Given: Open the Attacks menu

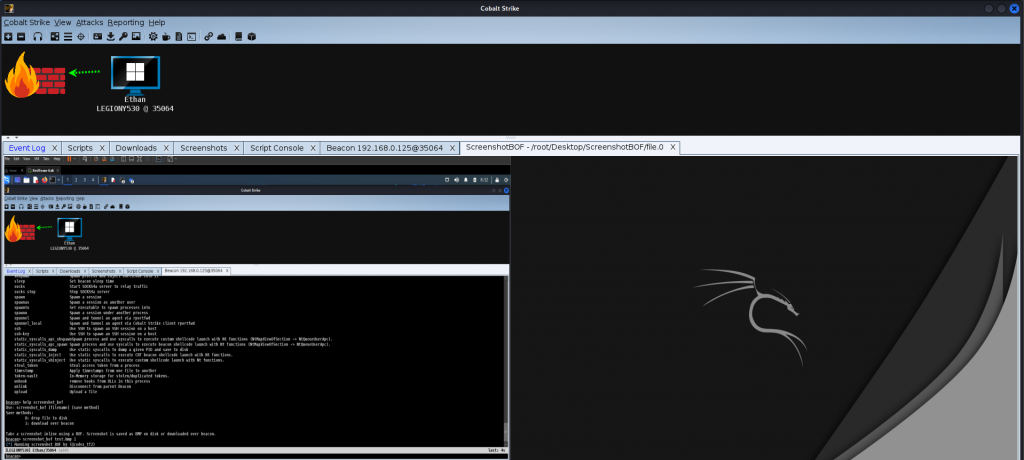Looking at the screenshot, I should (x=89, y=22).
